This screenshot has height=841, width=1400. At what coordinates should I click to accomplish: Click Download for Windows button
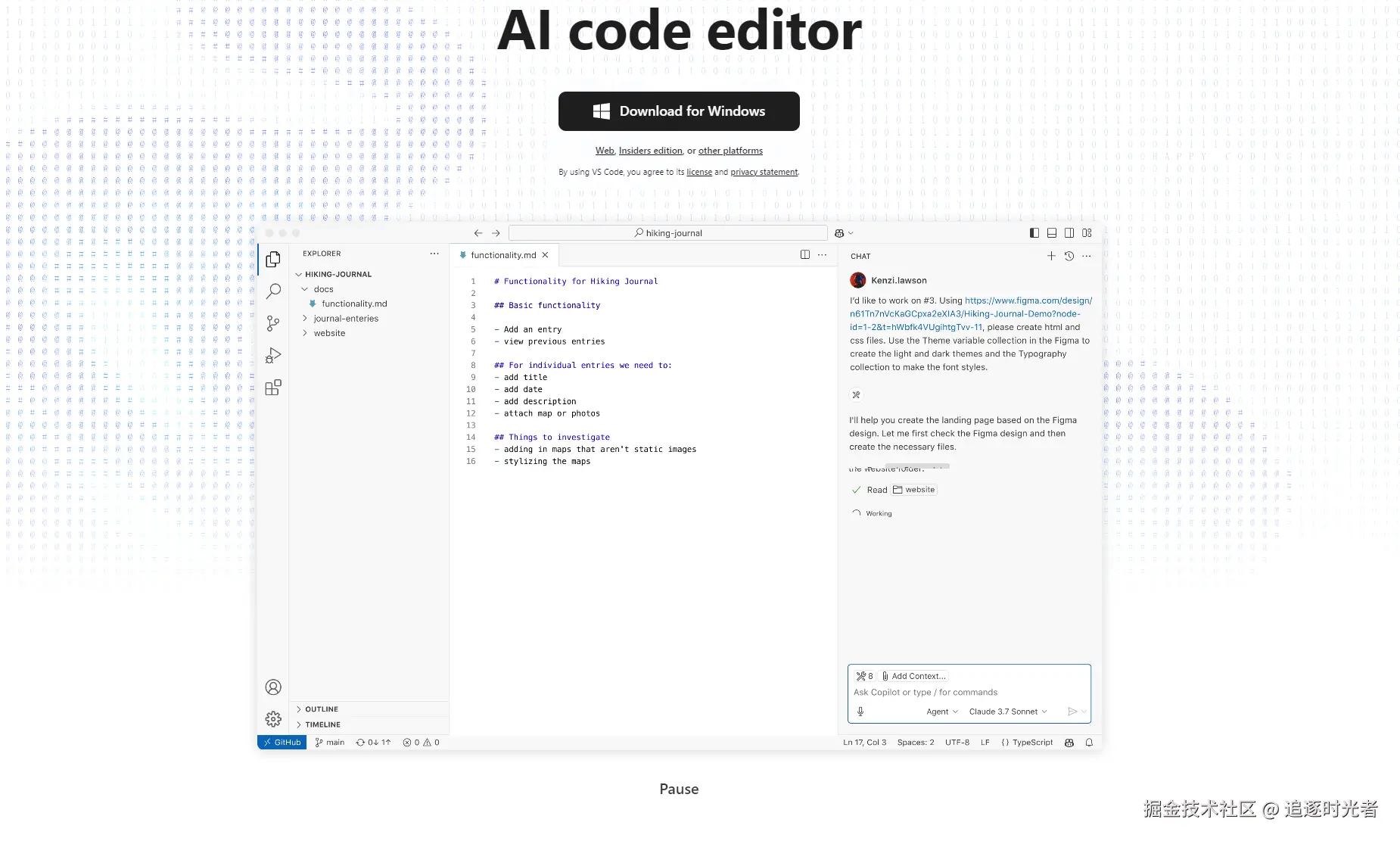[x=679, y=111]
